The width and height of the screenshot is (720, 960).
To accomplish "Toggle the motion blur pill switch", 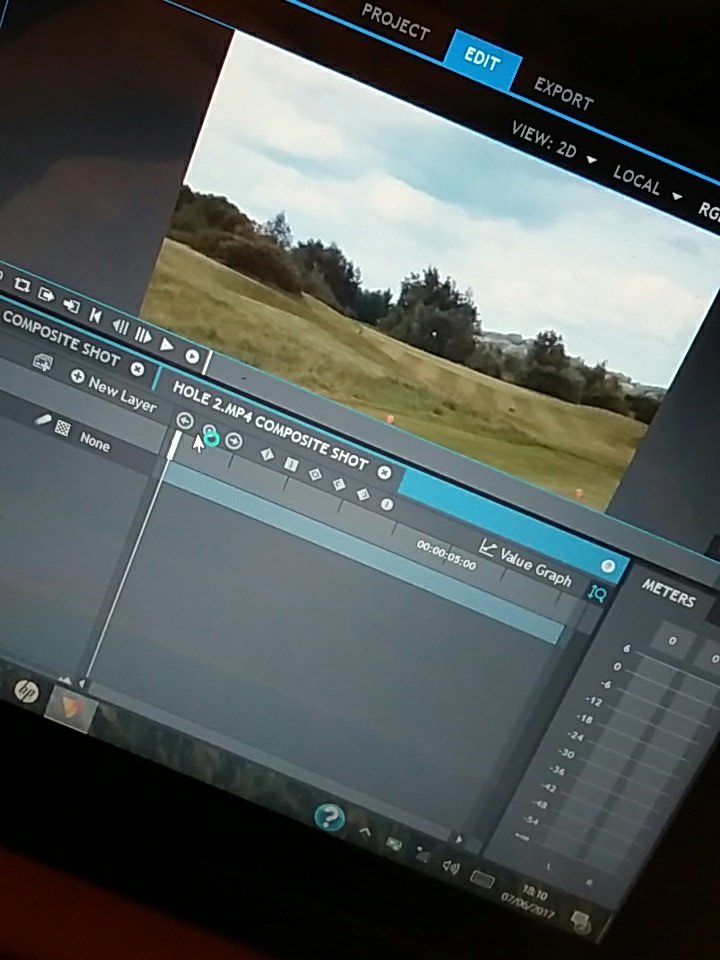I will pyautogui.click(x=43, y=419).
